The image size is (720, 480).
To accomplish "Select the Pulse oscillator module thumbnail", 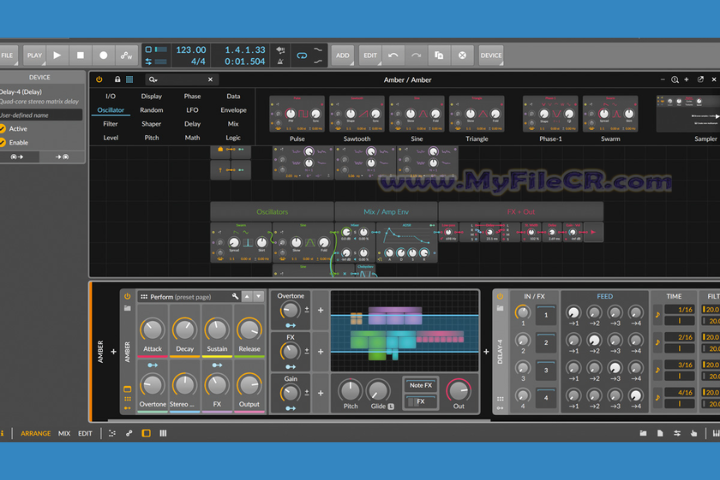I will [x=297, y=114].
